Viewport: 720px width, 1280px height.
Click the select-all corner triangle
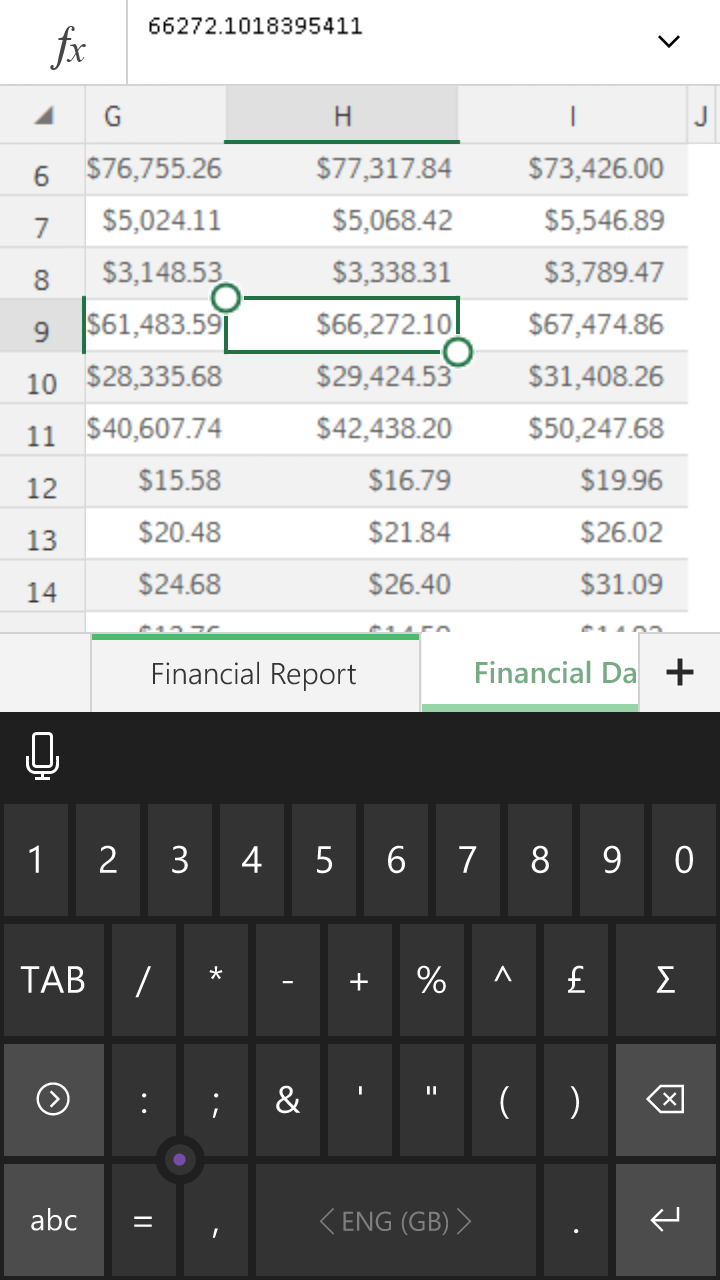43,116
